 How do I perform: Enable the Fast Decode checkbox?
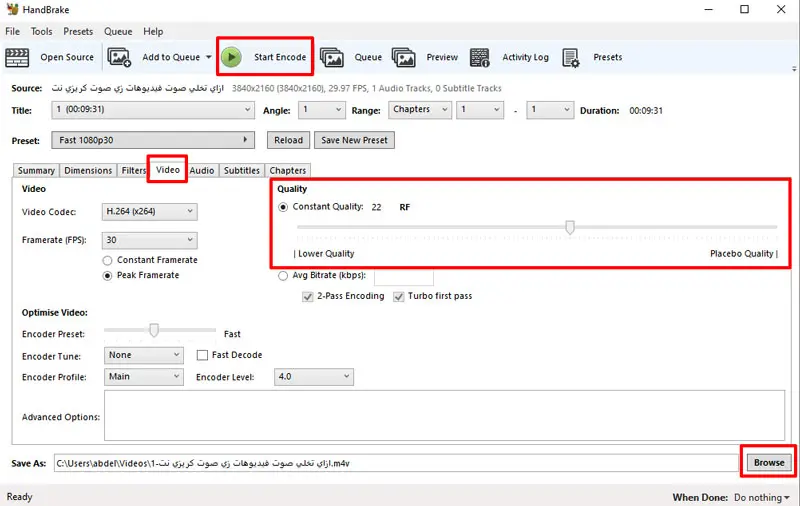[x=203, y=355]
